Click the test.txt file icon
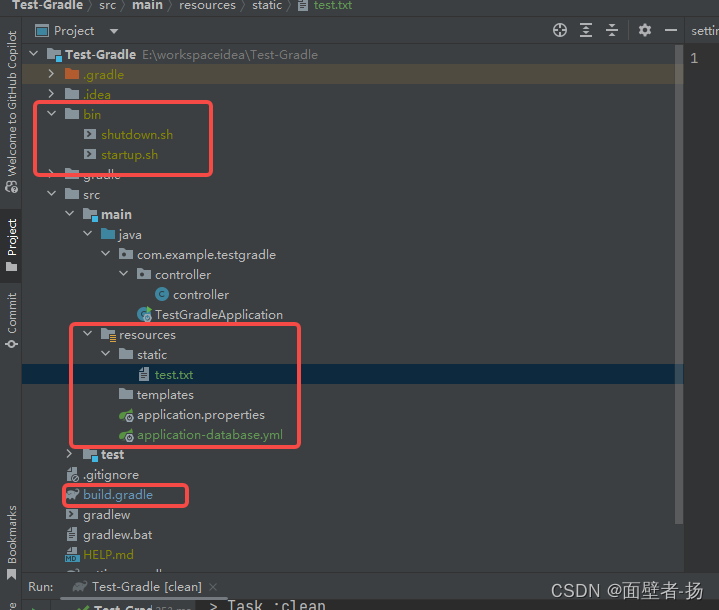The width and height of the screenshot is (719, 610). (144, 374)
